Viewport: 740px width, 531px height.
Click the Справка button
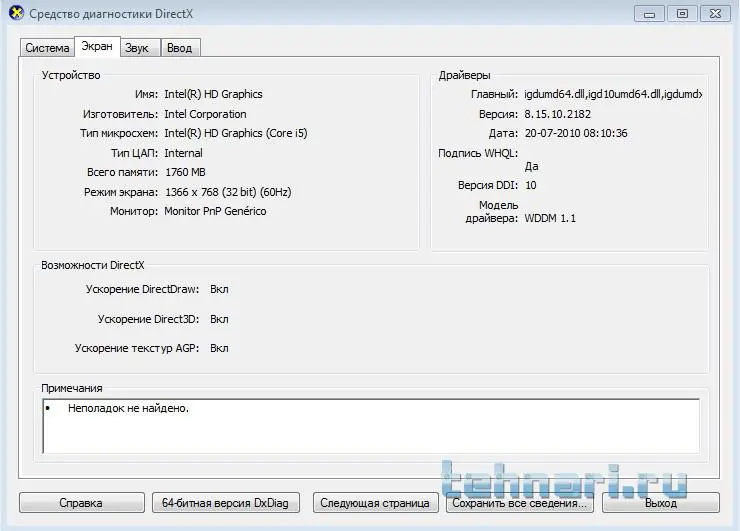(81, 503)
